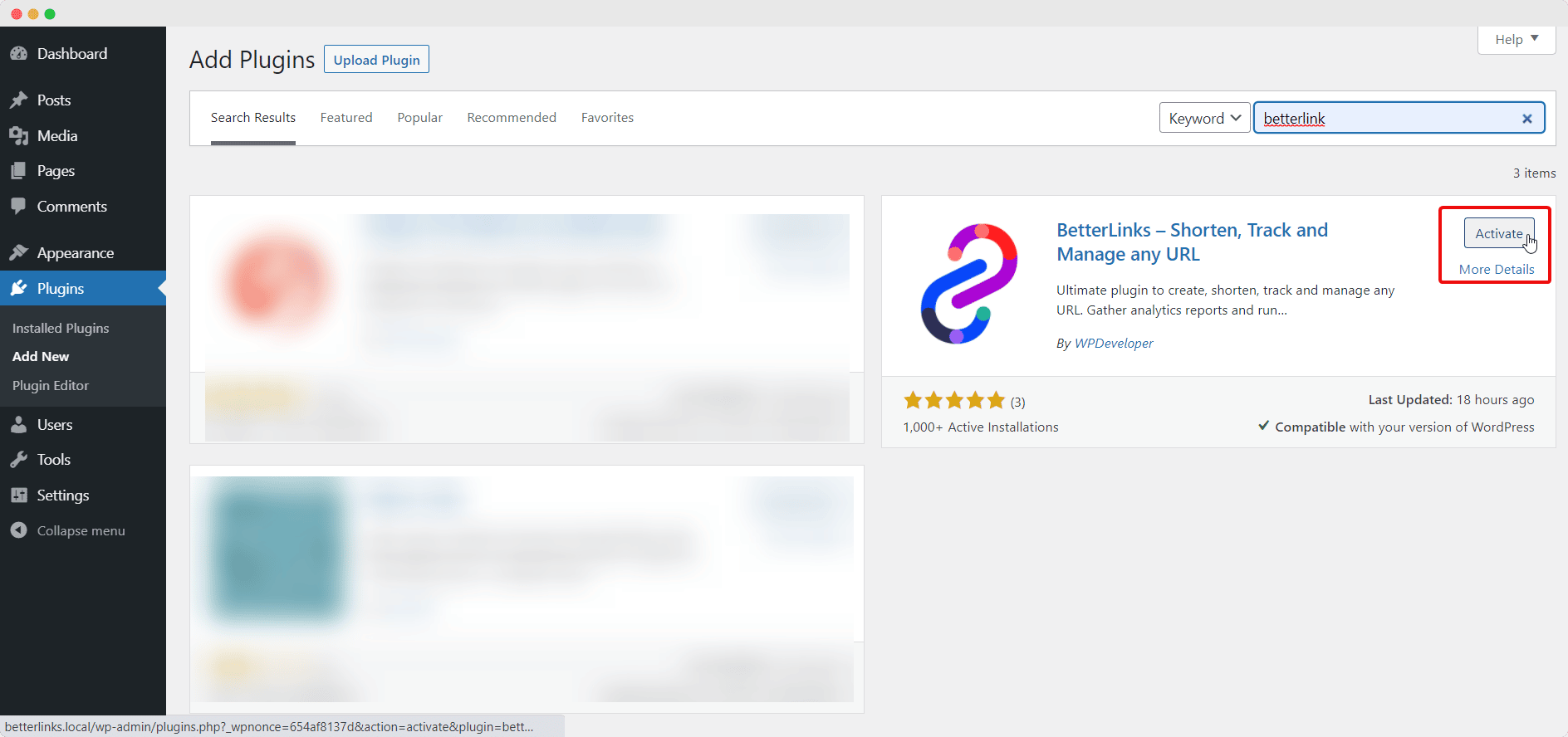
Task: Expand the Help panel dropdown
Action: pos(1516,39)
